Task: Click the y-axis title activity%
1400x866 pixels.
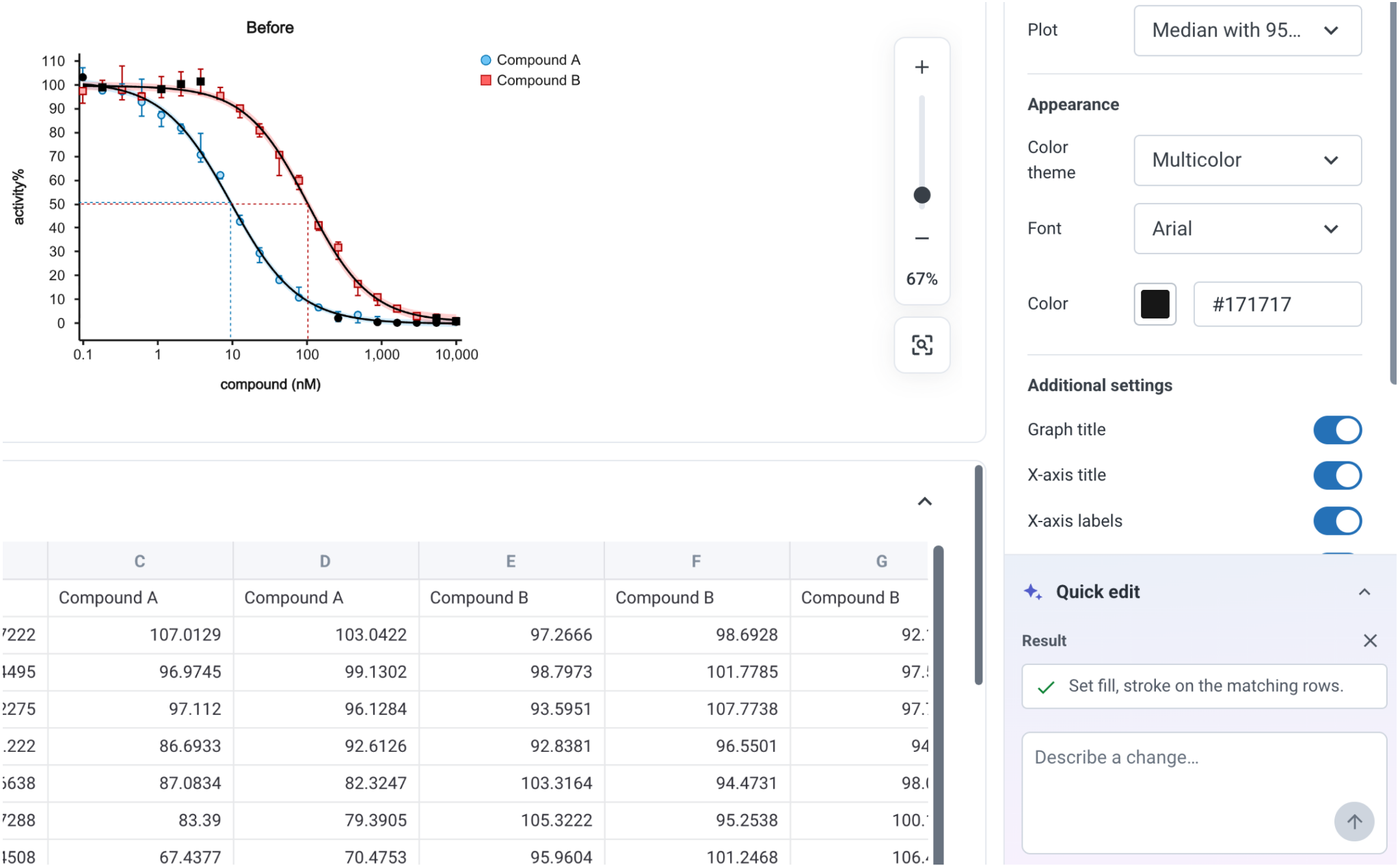Action: pyautogui.click(x=18, y=197)
